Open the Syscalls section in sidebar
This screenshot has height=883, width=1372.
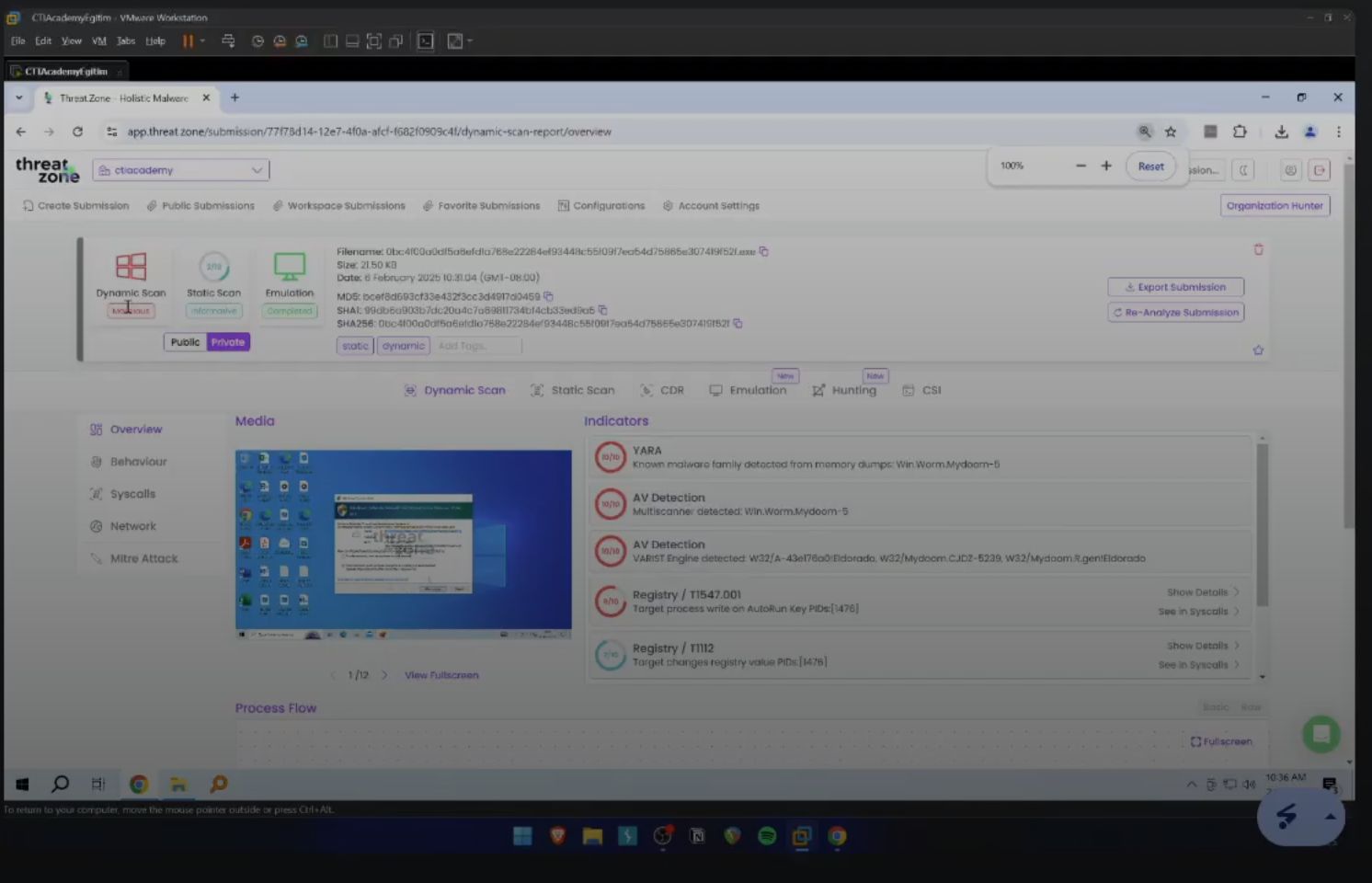click(x=123, y=494)
